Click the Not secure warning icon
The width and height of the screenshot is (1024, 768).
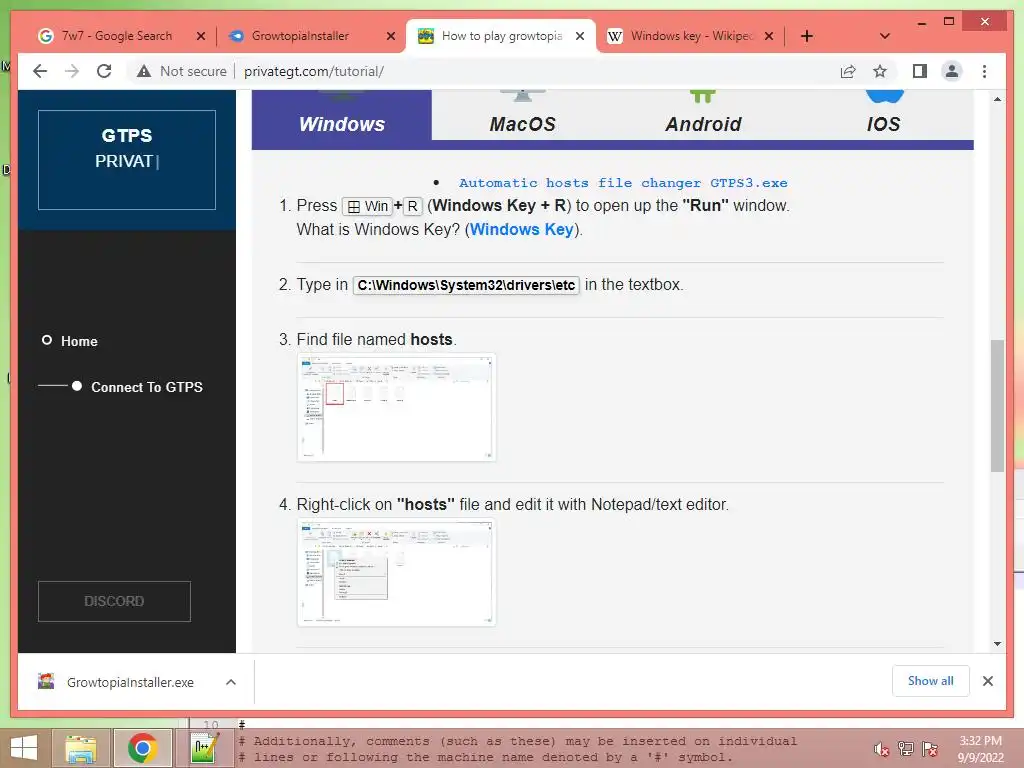[144, 71]
